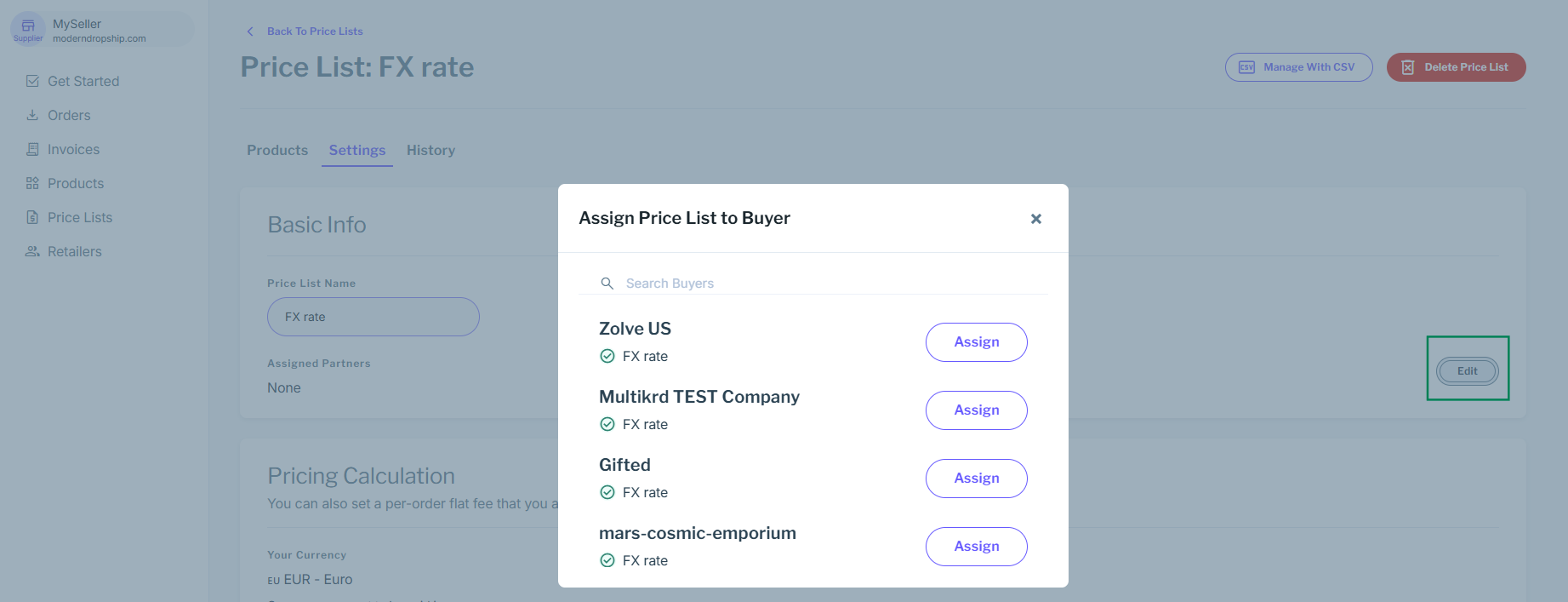
Task: Click the Products grid icon
Action: click(x=32, y=183)
